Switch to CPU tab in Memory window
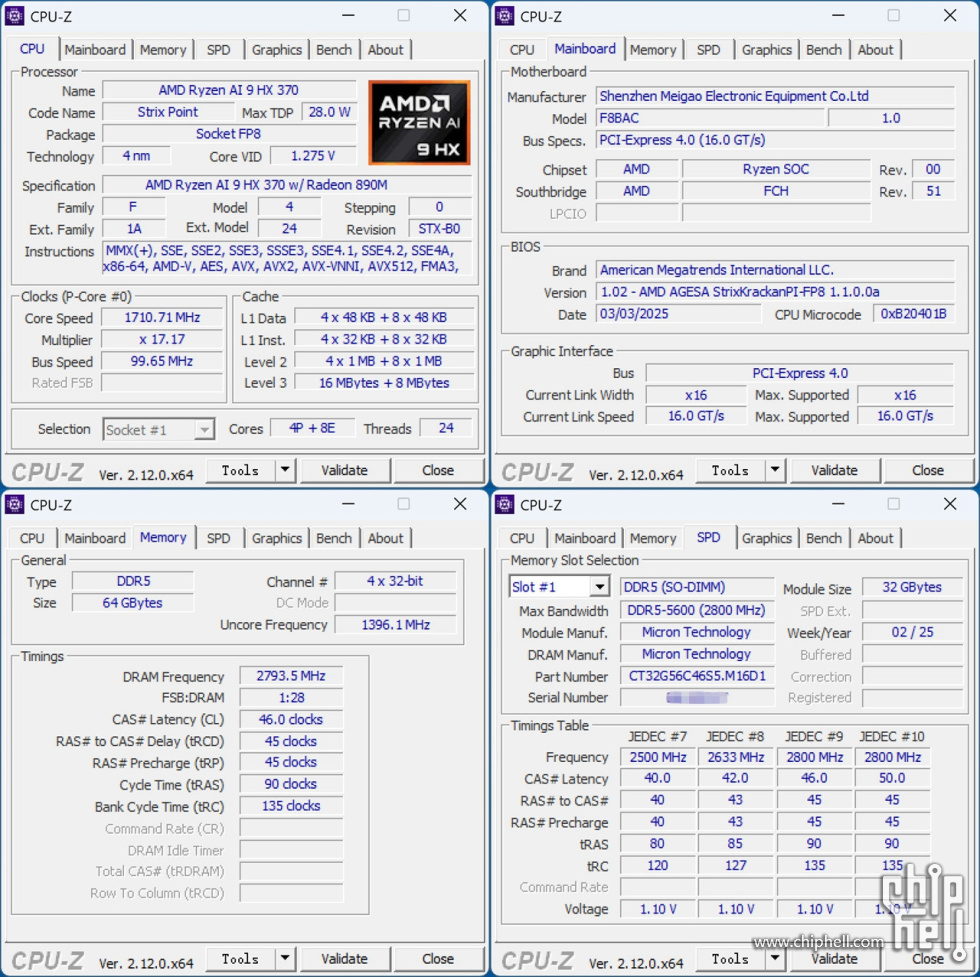The image size is (980, 977). 32,538
